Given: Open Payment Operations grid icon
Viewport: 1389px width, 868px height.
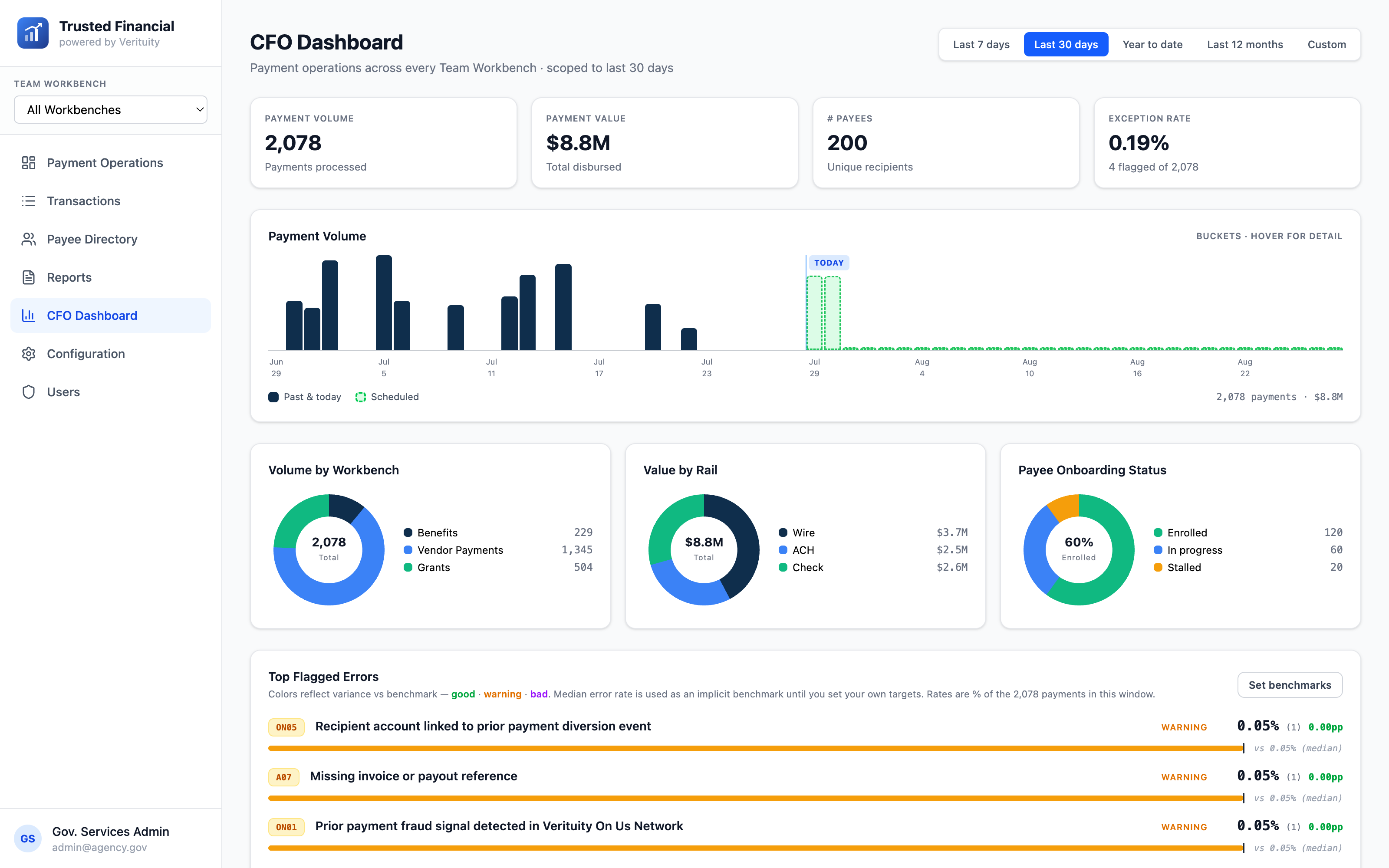Looking at the screenshot, I should (x=29, y=163).
